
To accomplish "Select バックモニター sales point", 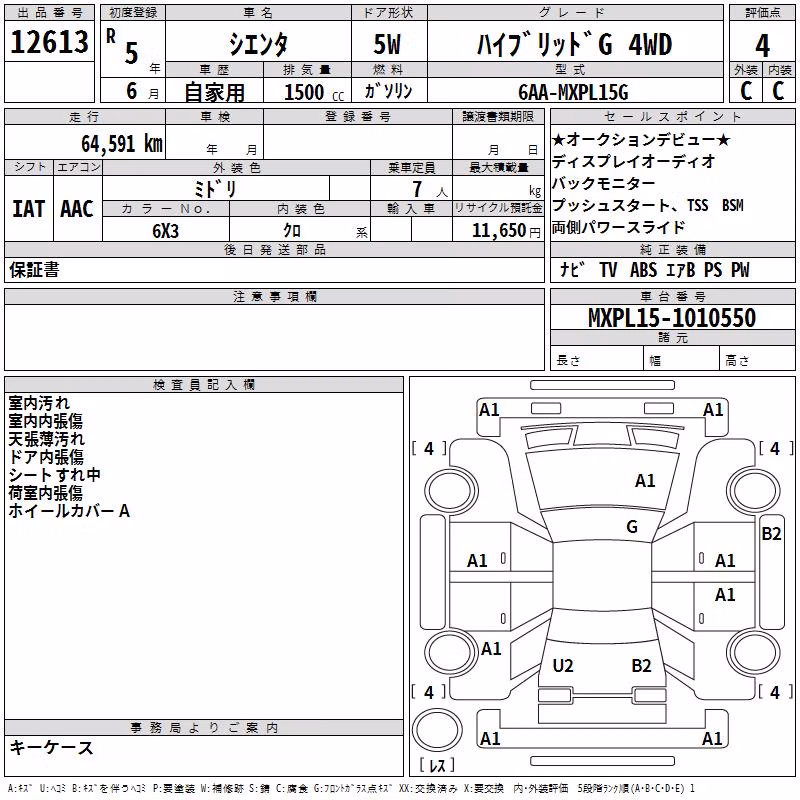I will click(x=604, y=183).
